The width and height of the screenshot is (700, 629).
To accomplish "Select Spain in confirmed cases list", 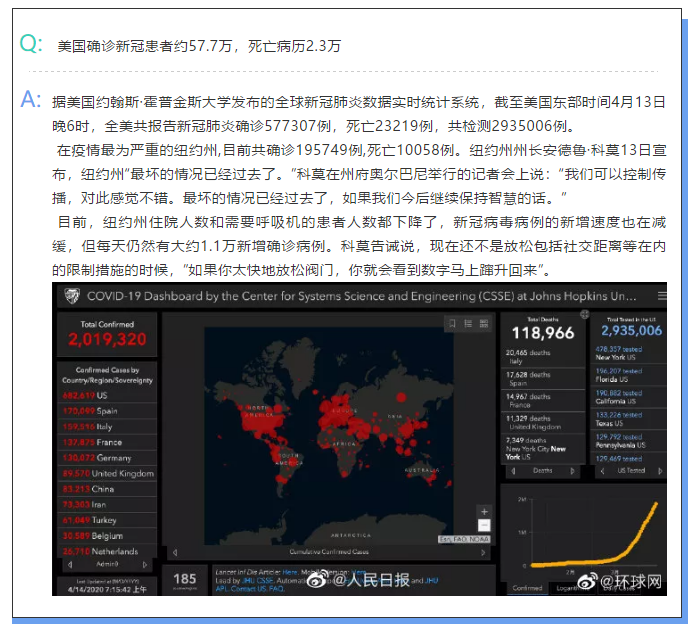I will [x=107, y=411].
